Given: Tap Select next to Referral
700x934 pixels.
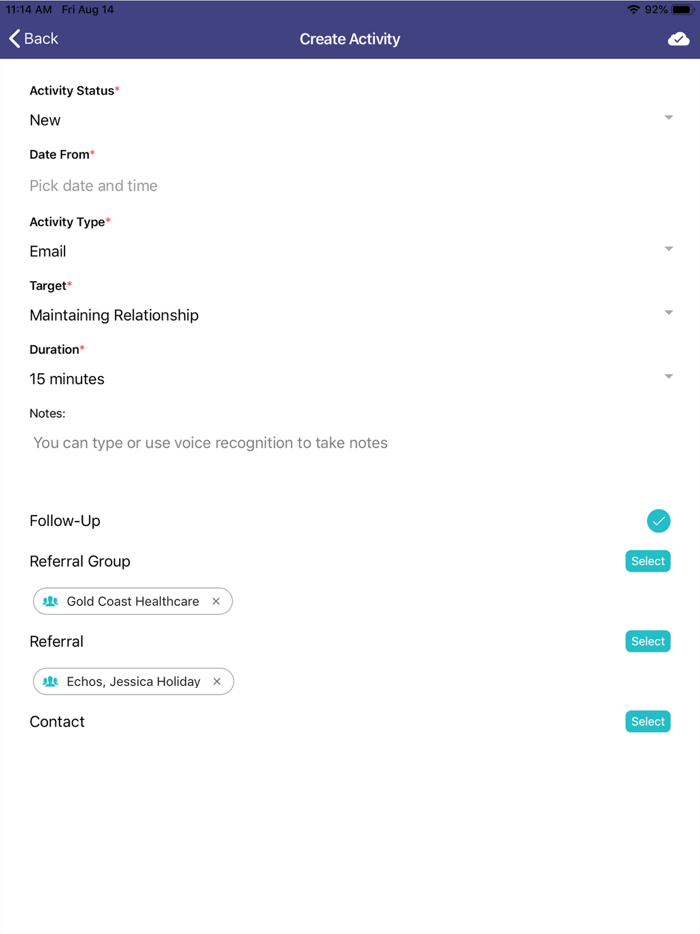Looking at the screenshot, I should coord(647,641).
